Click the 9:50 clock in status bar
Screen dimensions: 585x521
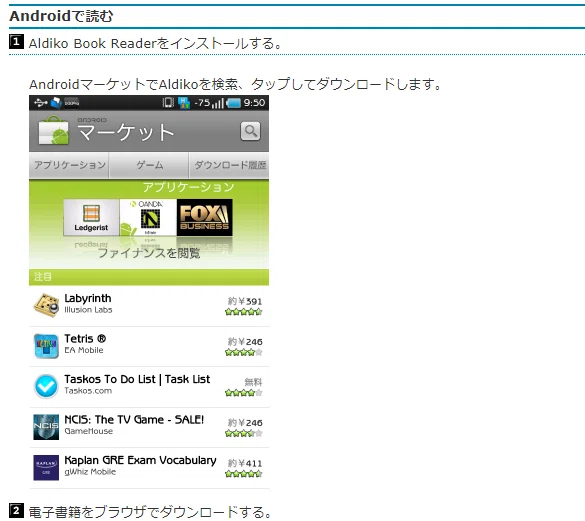click(254, 103)
